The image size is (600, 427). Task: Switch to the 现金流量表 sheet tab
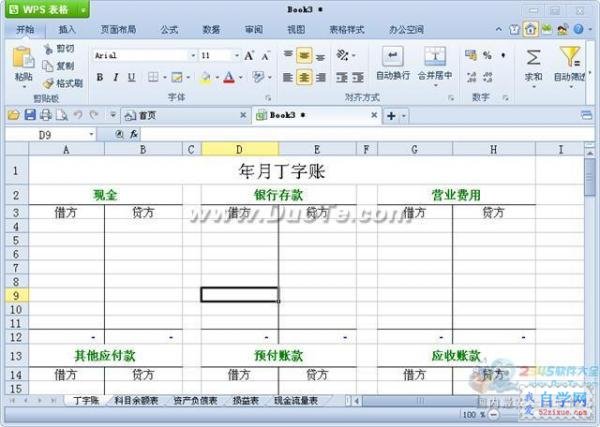[296, 401]
